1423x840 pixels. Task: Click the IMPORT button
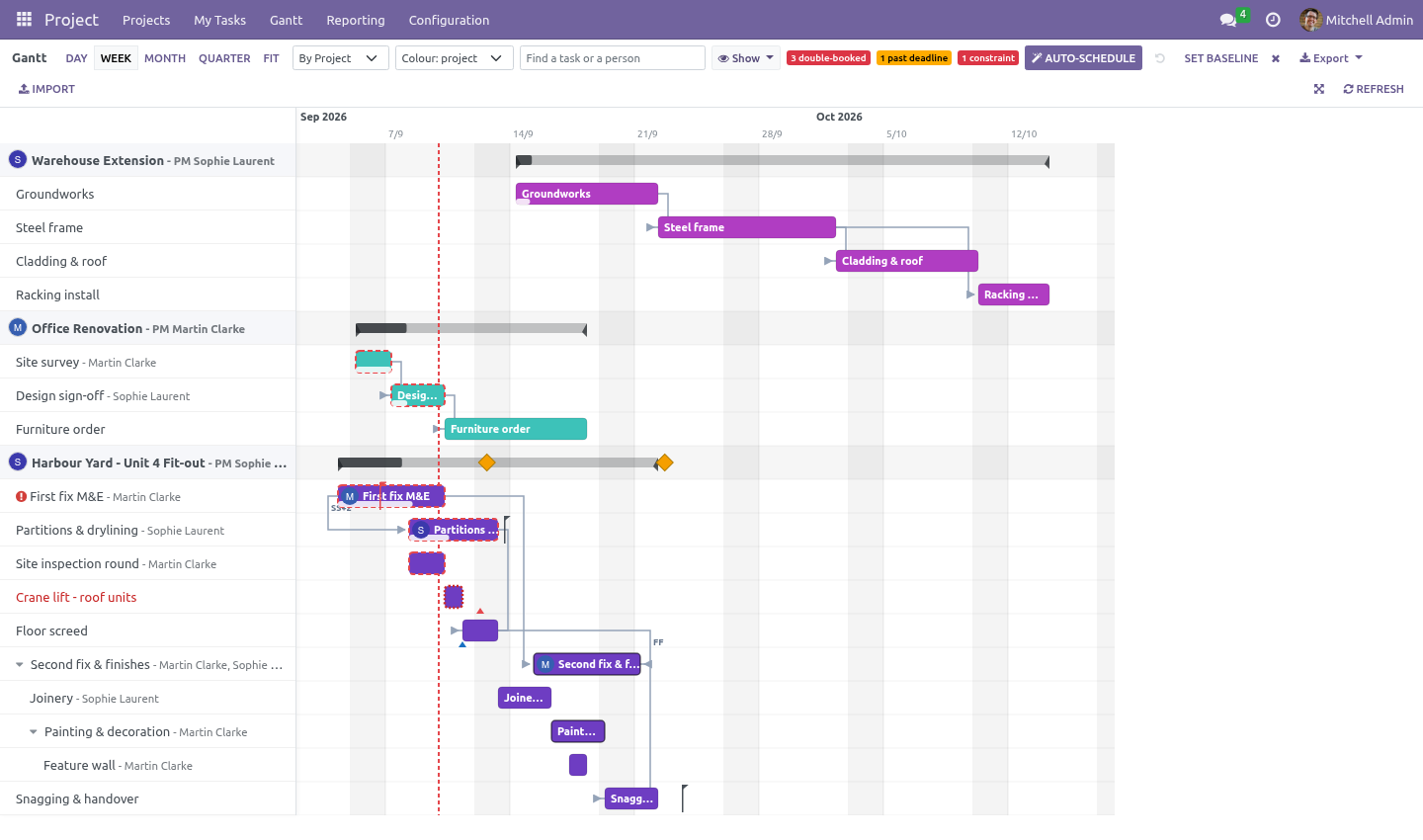[46, 89]
